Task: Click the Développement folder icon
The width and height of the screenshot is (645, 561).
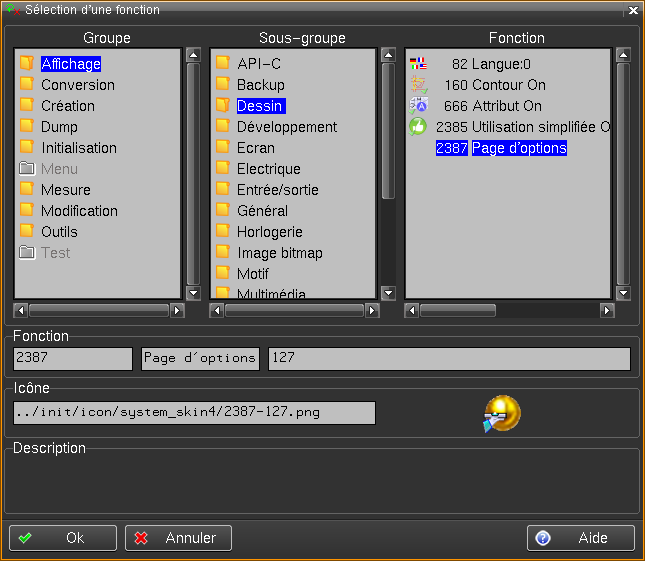Action: coord(223,126)
